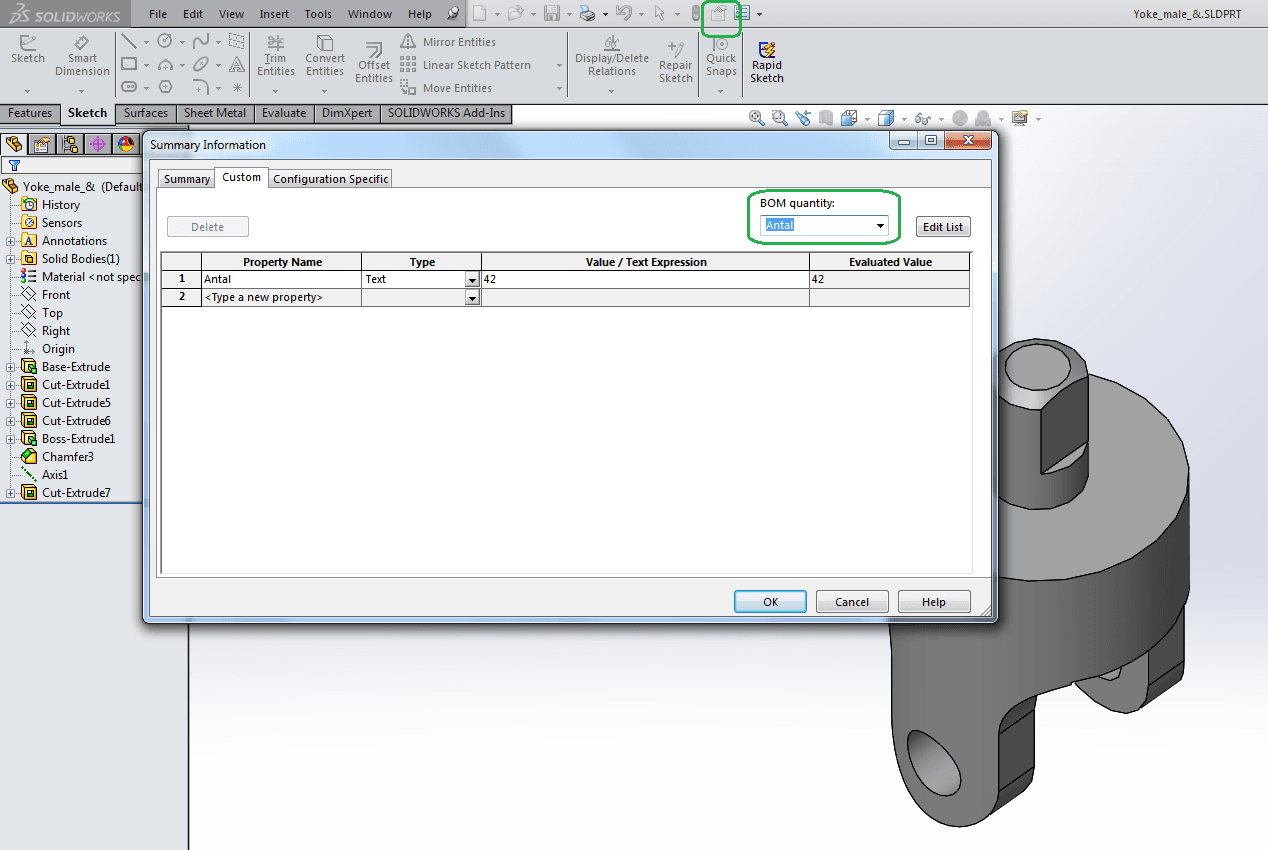
Task: Click the Zoom to Fit magnifier icon
Action: click(757, 118)
